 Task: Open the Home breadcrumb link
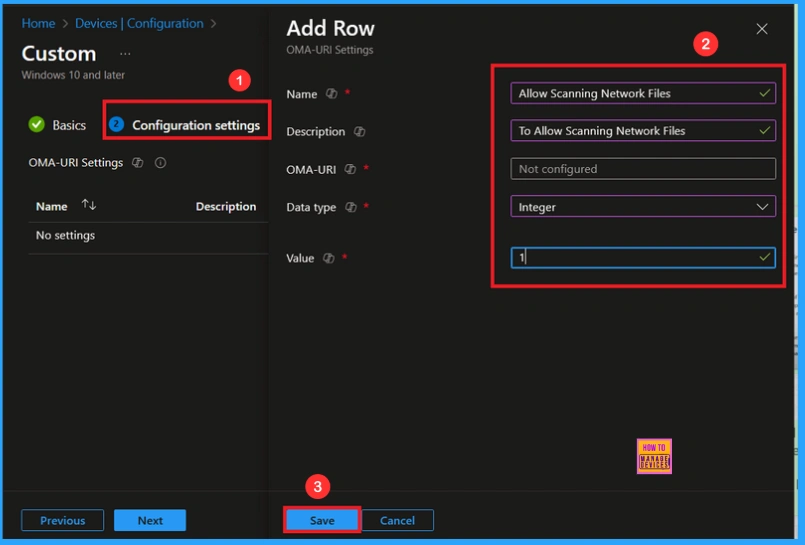(38, 23)
